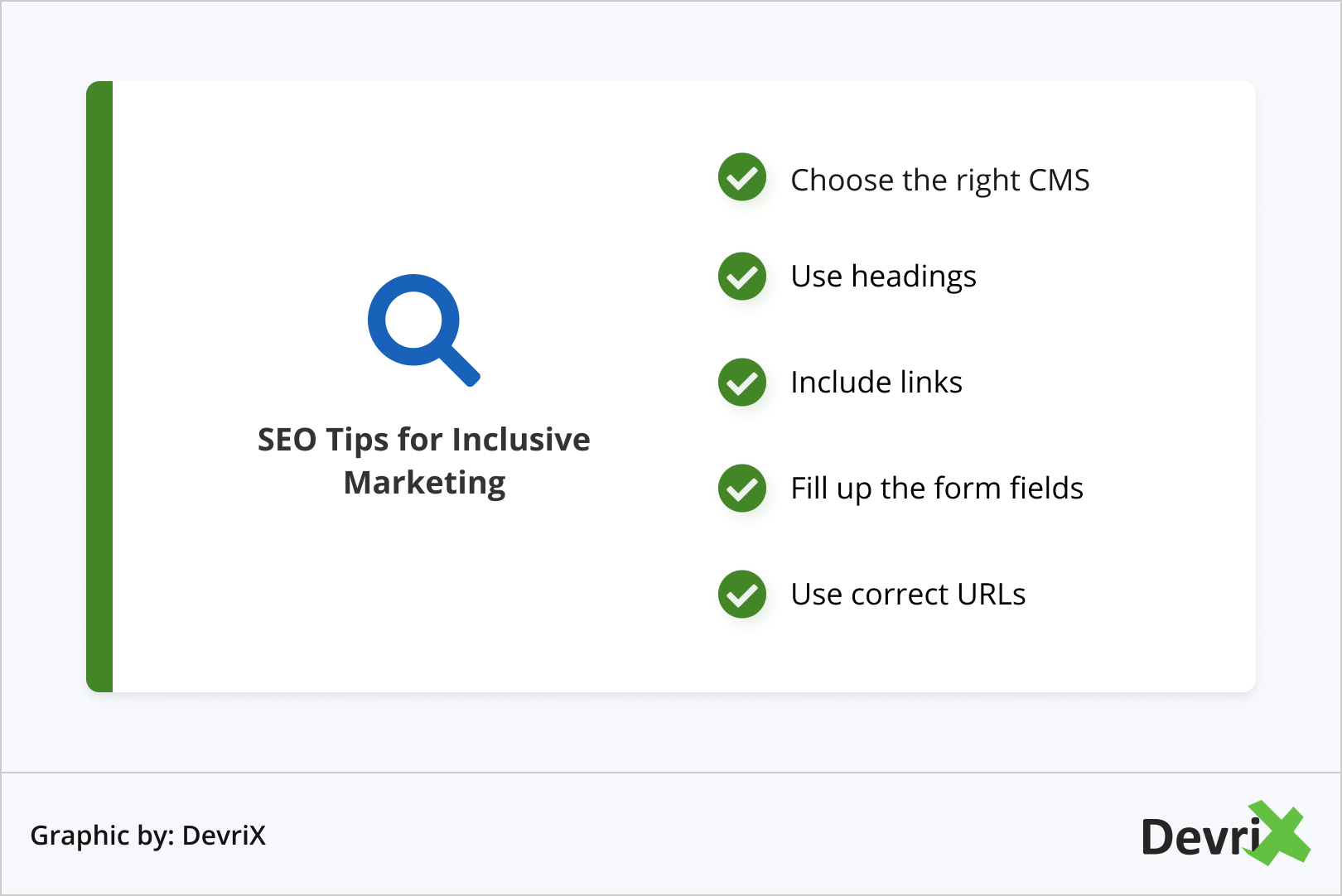This screenshot has width=1342, height=896.
Task: Click the Fill up the form fields text
Action: point(937,489)
